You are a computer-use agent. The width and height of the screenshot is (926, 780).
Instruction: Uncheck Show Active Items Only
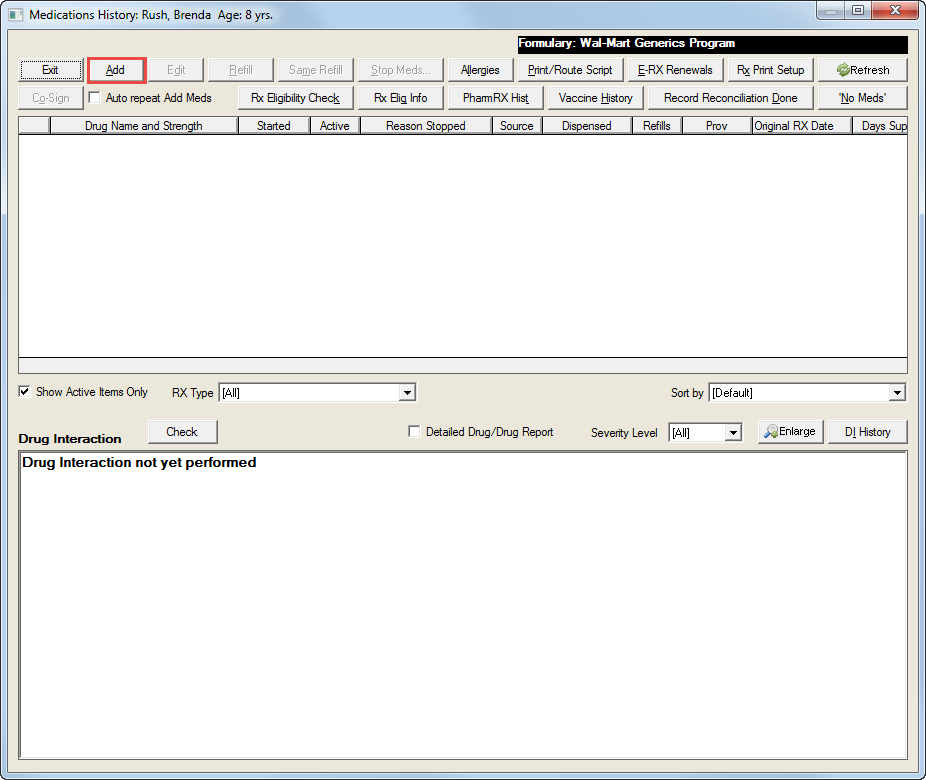coord(25,392)
